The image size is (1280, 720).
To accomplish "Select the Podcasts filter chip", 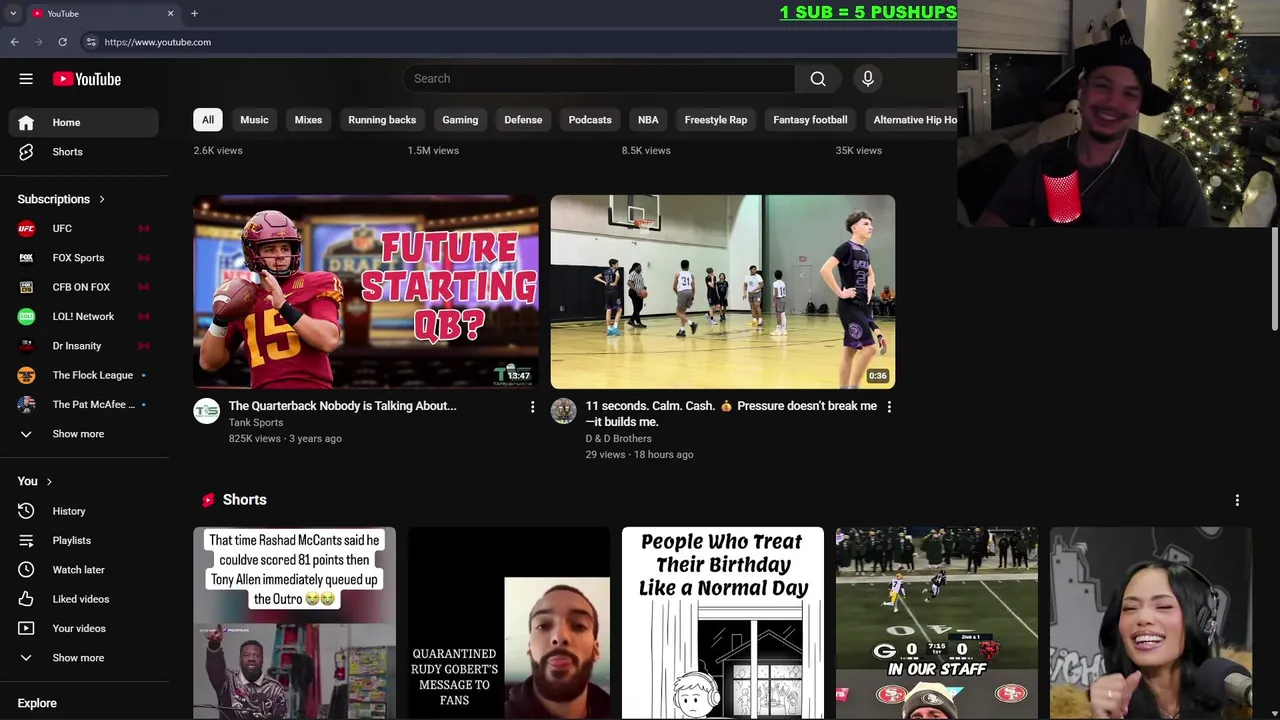I will point(590,120).
